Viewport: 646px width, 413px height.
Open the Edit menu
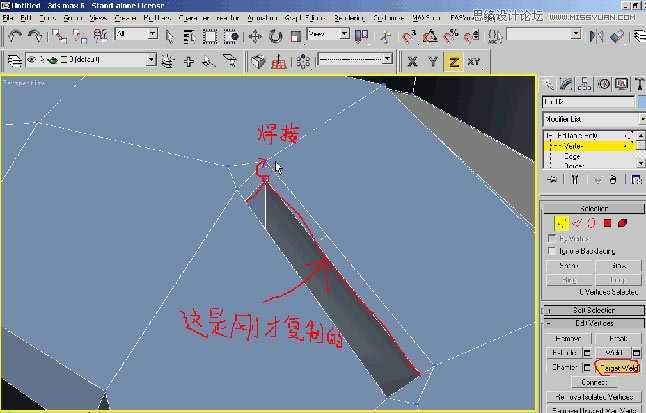26,18
